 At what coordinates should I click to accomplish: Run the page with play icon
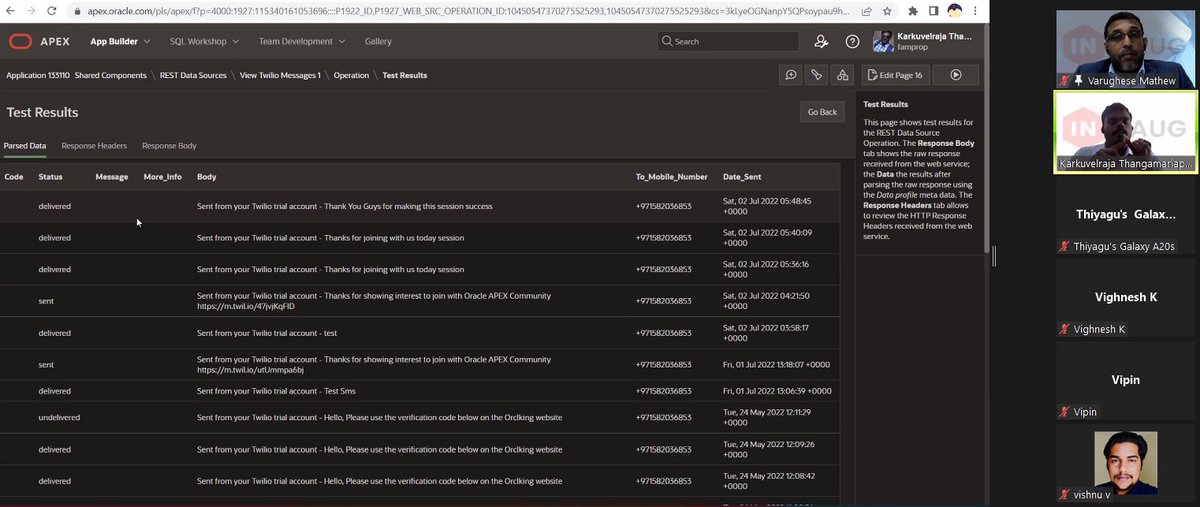tap(955, 75)
